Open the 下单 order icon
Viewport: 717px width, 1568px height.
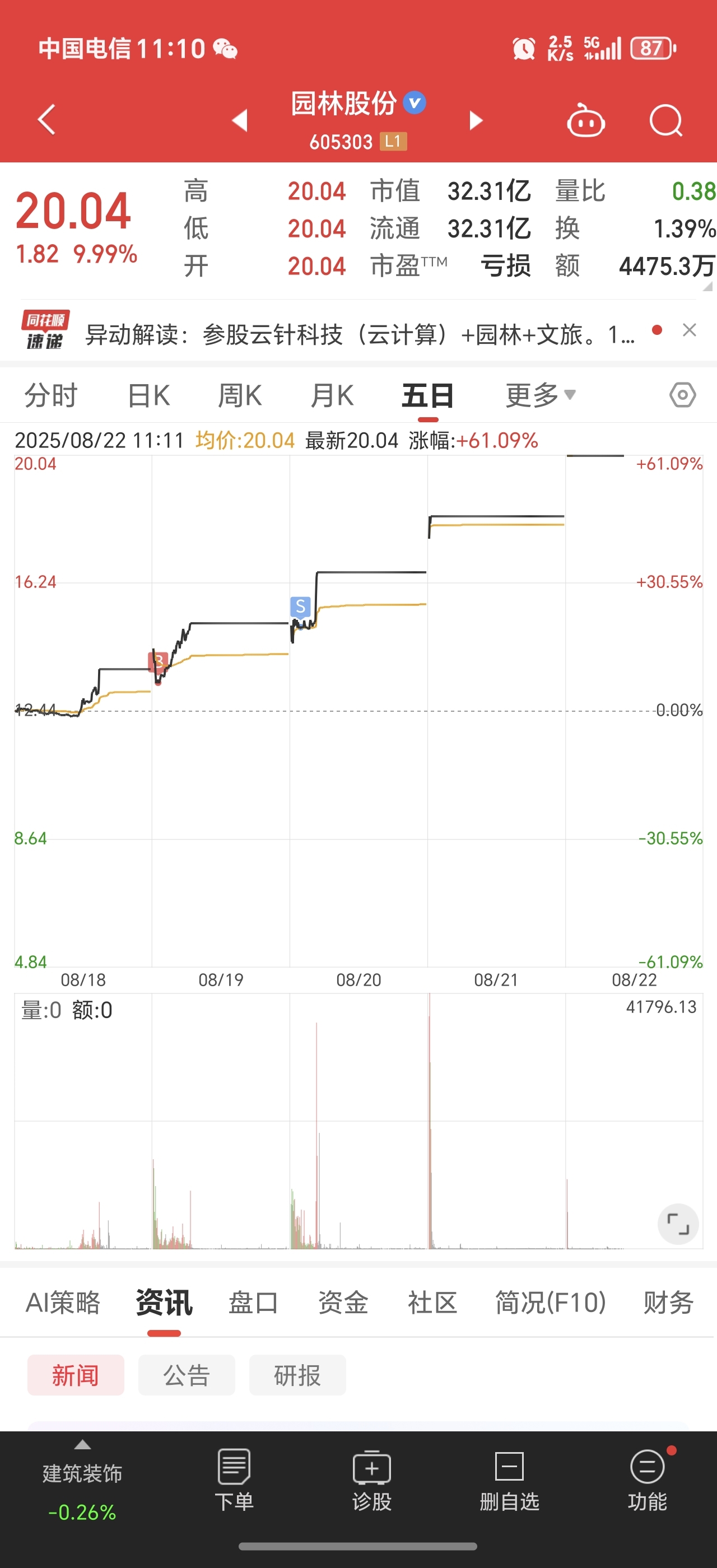(x=234, y=1480)
